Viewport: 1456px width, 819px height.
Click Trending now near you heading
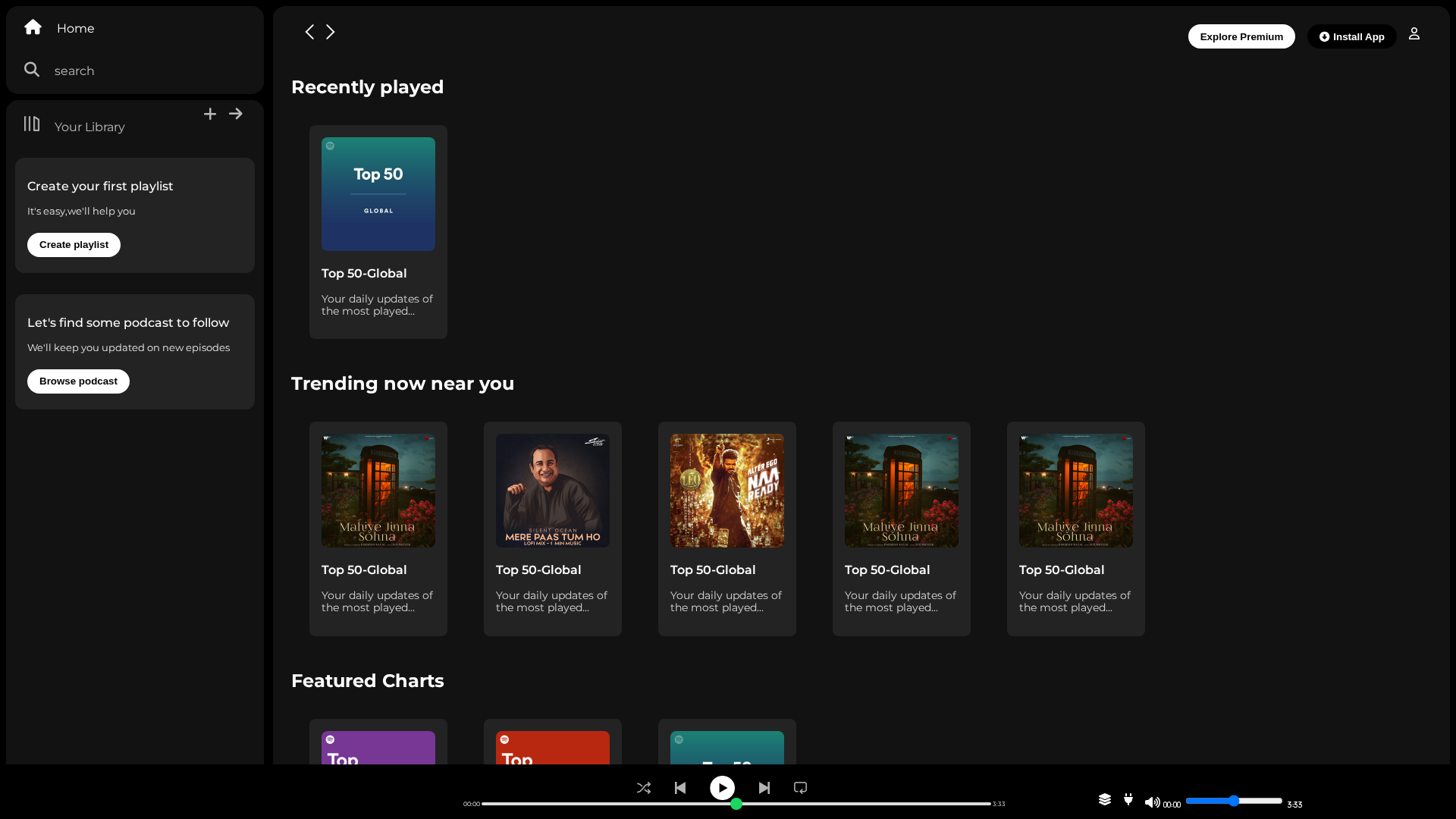tap(403, 384)
